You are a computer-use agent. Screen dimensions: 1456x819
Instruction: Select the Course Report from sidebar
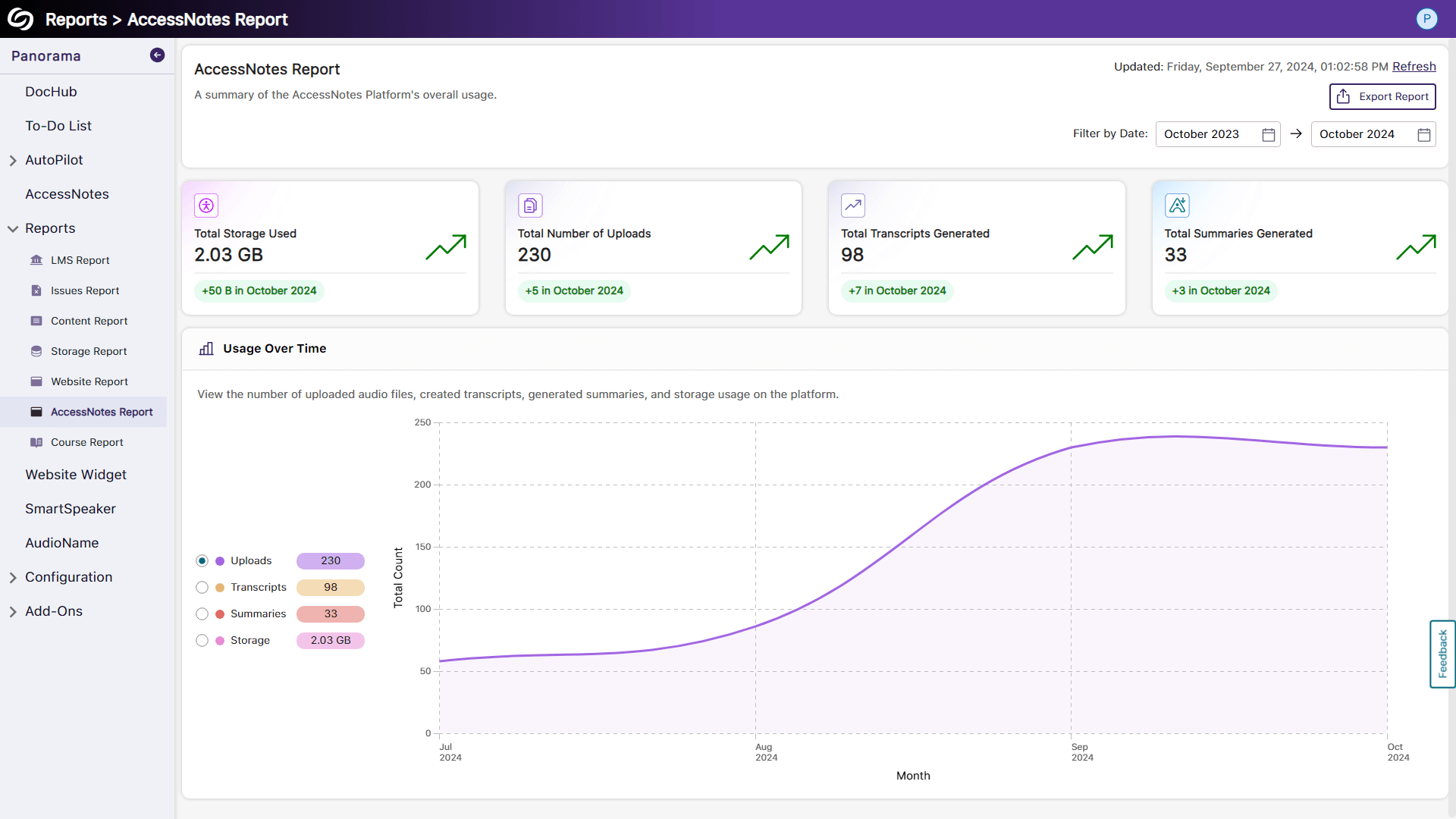(x=86, y=441)
